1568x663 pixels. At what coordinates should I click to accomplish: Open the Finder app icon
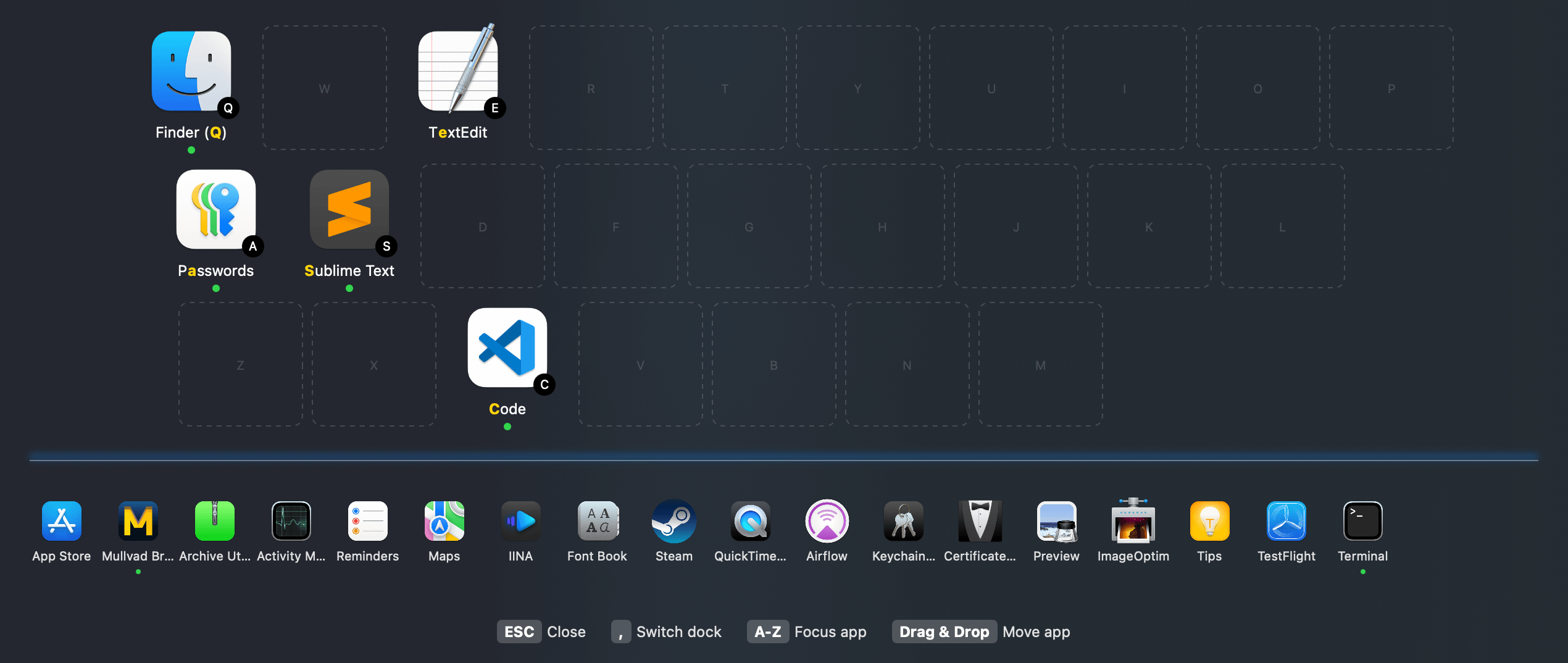(191, 72)
